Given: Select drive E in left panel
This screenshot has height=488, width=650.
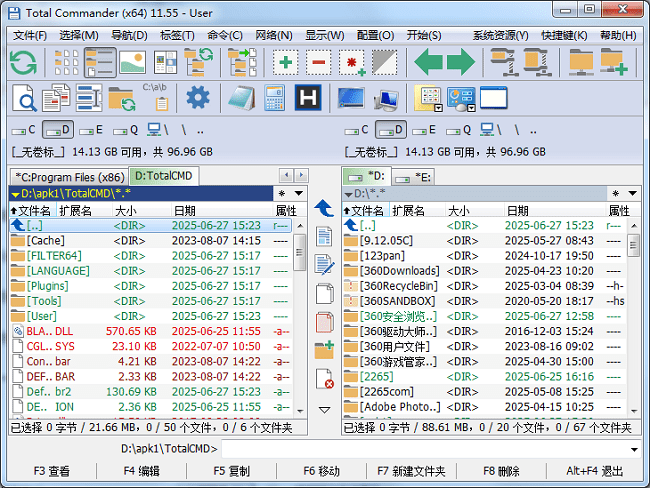Looking at the screenshot, I should [x=91, y=130].
